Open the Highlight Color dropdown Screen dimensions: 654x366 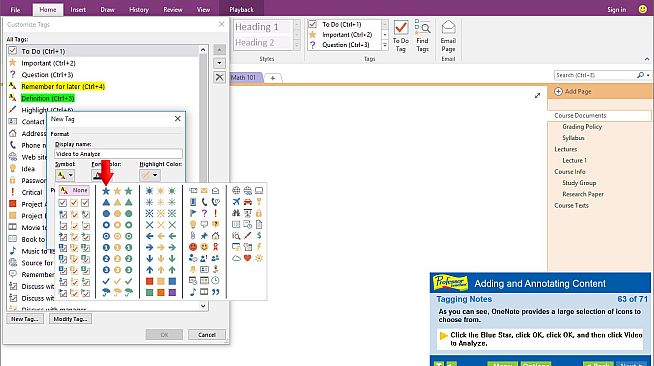tap(150, 175)
